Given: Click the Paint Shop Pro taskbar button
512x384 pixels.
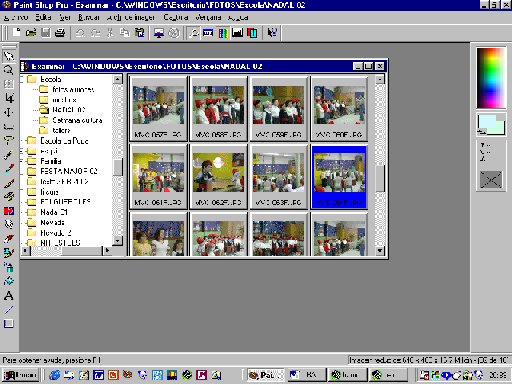Looking at the screenshot, I should (266, 375).
